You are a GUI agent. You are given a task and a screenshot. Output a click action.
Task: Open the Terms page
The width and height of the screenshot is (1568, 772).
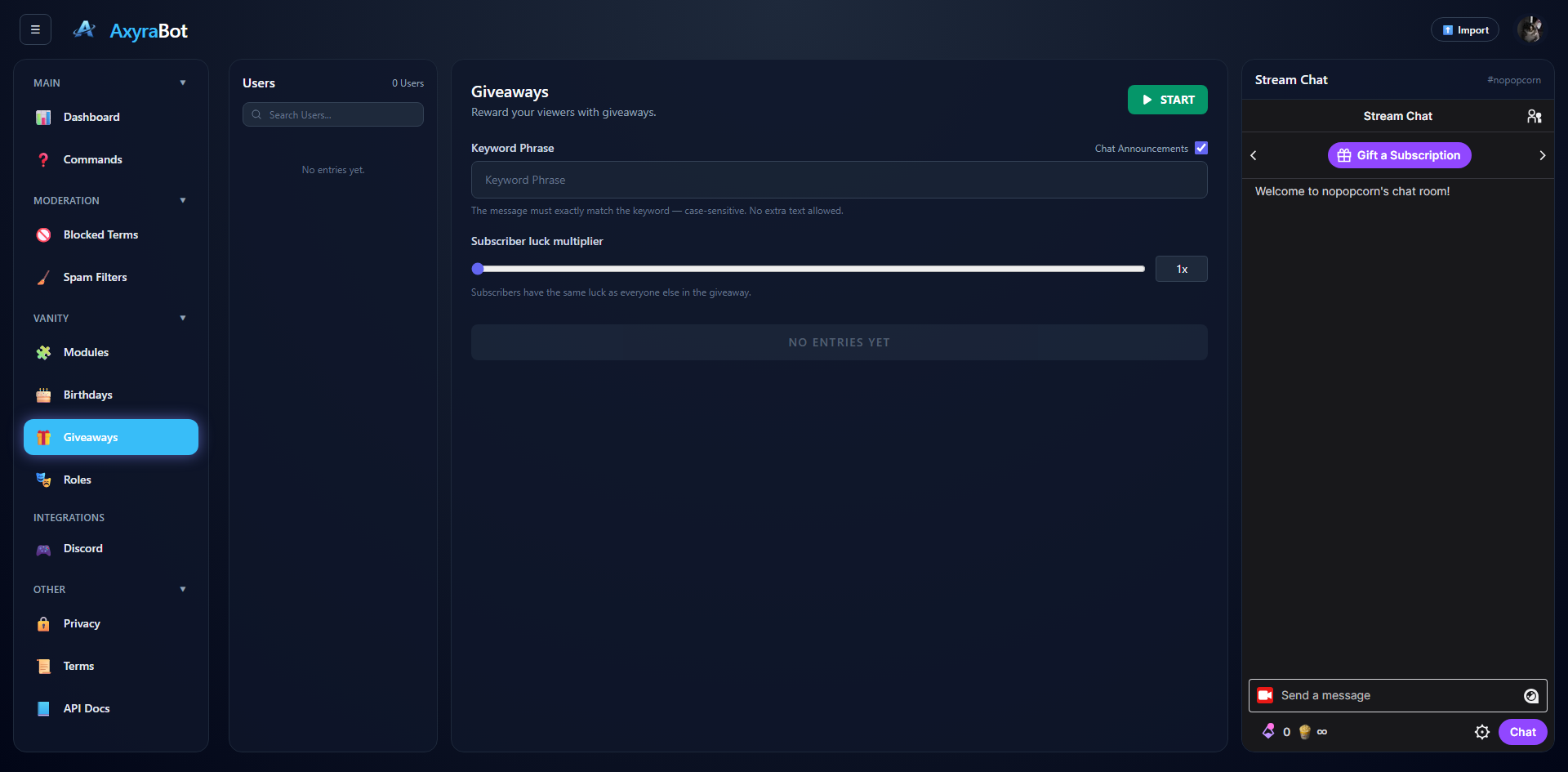(x=111, y=667)
